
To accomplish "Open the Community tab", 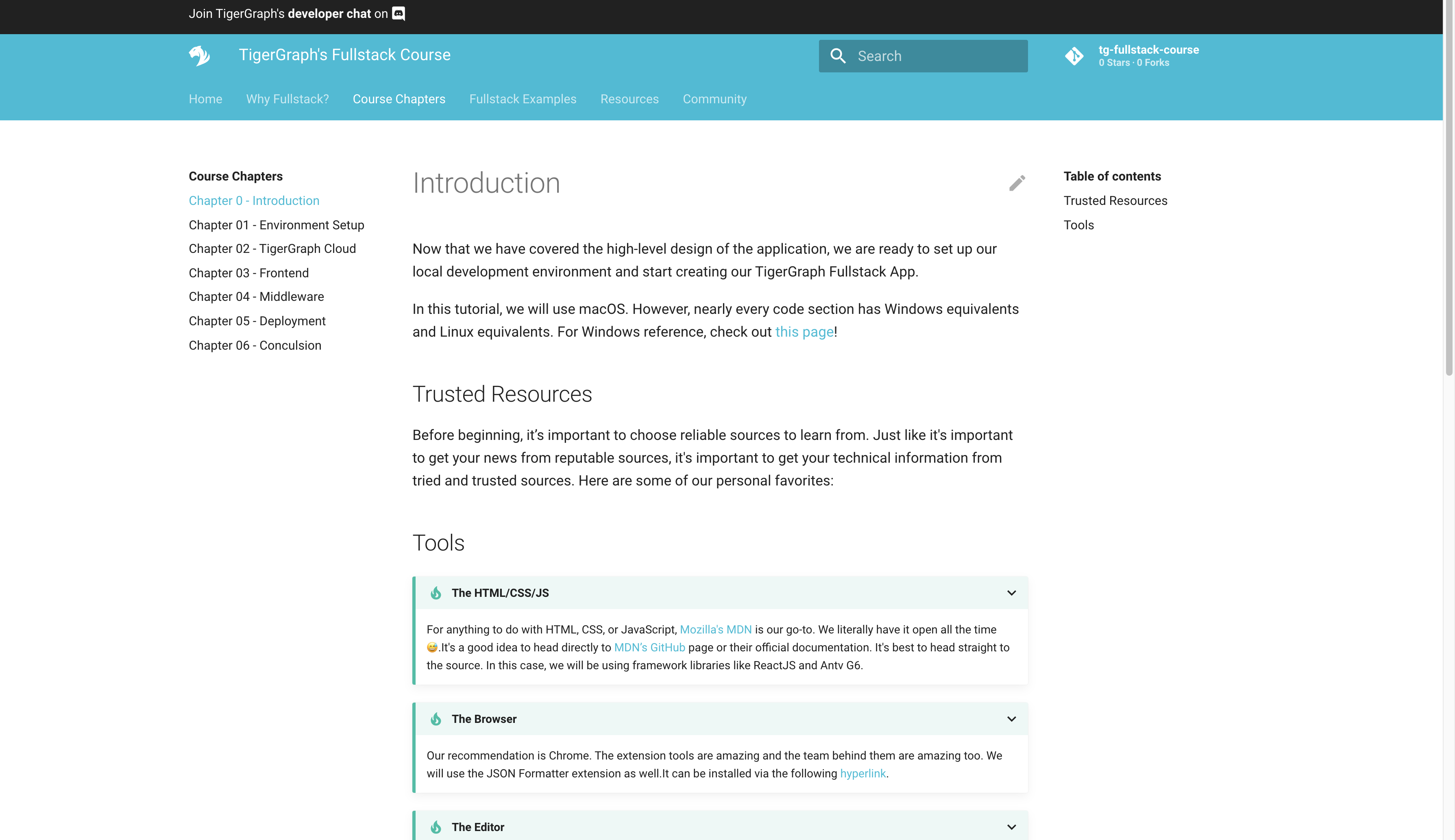I will tap(715, 99).
